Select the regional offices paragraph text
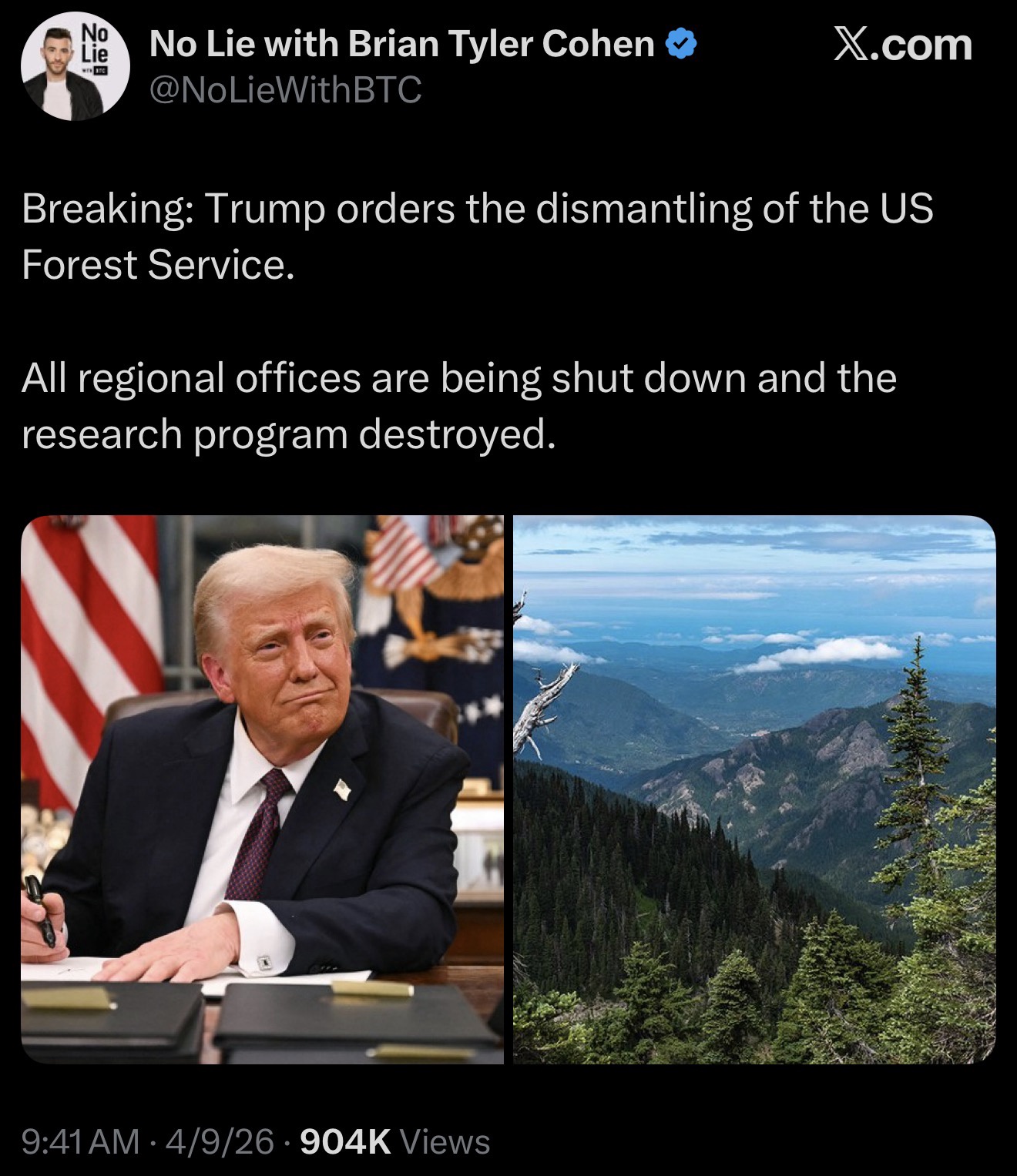The width and height of the screenshot is (1017, 1176). [x=458, y=406]
